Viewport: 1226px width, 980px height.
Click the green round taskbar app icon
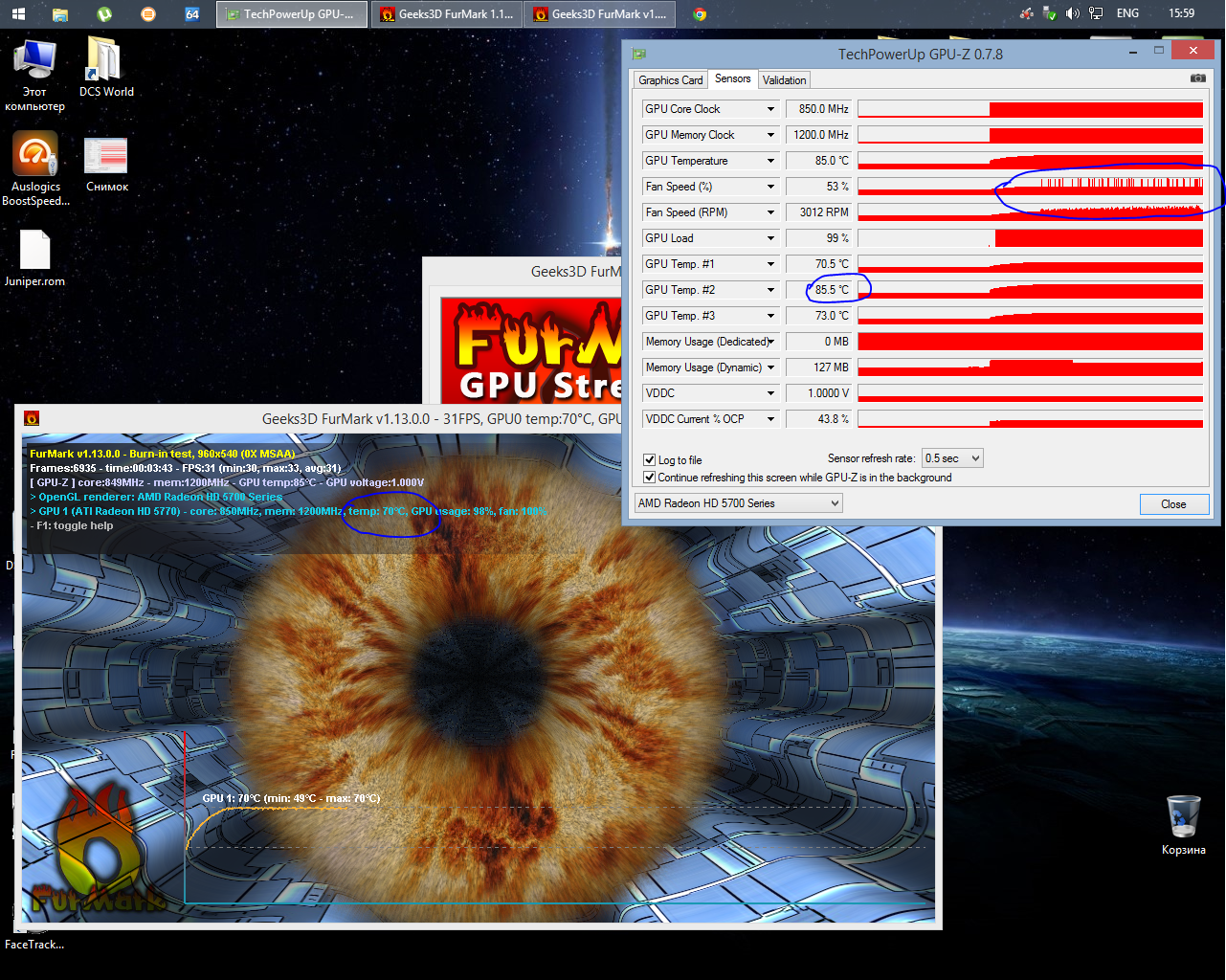[x=104, y=14]
